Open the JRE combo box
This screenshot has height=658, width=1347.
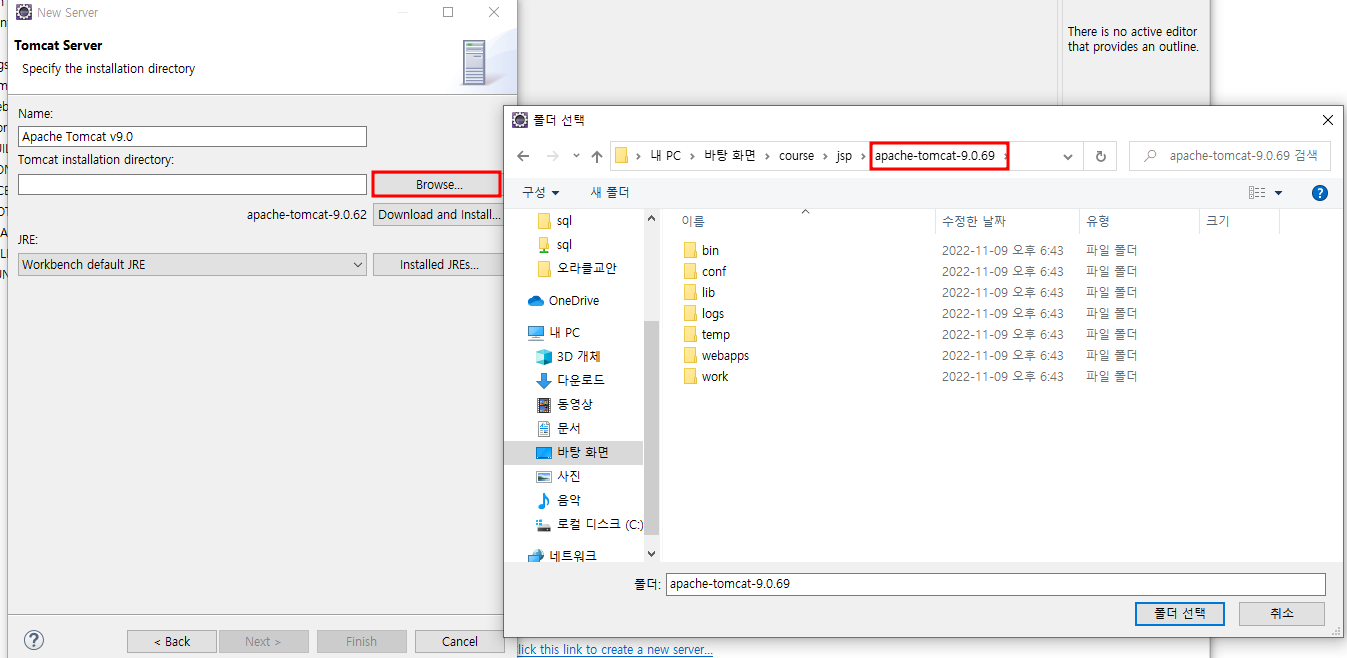[x=192, y=264]
